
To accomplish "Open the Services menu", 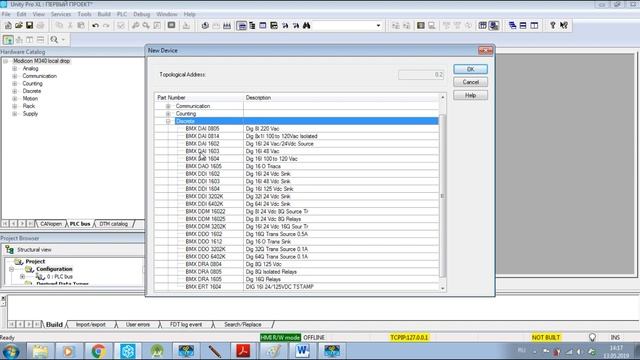I will (x=60, y=14).
